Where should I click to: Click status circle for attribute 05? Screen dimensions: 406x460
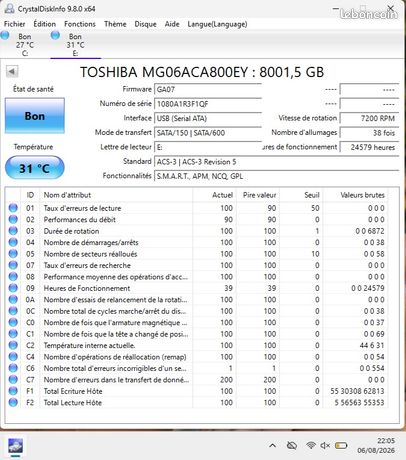(x=13, y=254)
